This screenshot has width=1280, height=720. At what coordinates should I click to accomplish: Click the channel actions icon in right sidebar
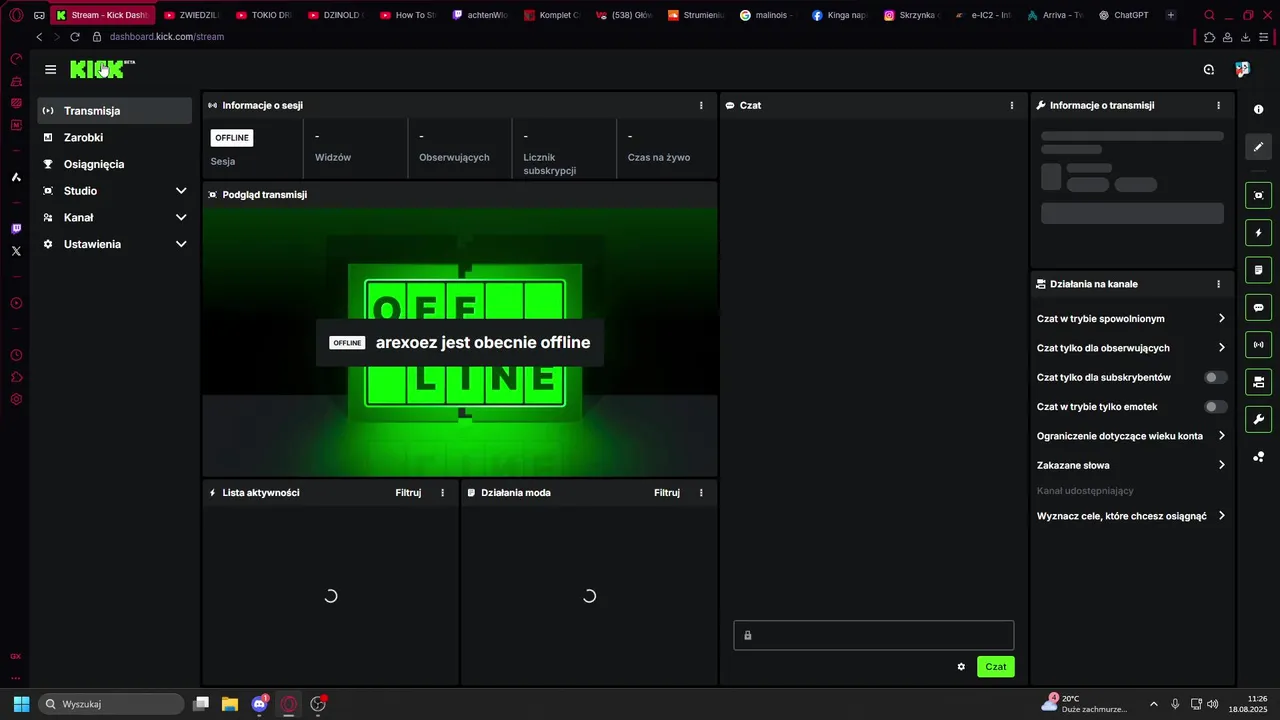coord(1258,382)
